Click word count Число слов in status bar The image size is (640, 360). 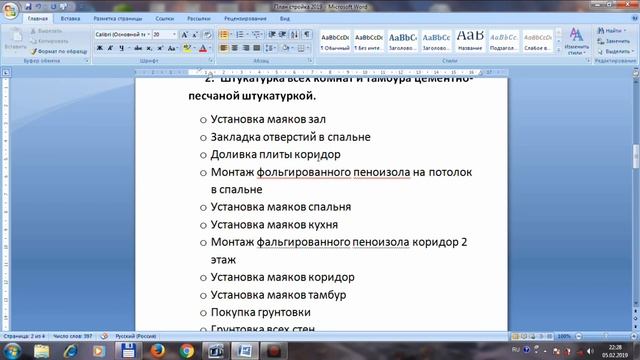[73, 336]
